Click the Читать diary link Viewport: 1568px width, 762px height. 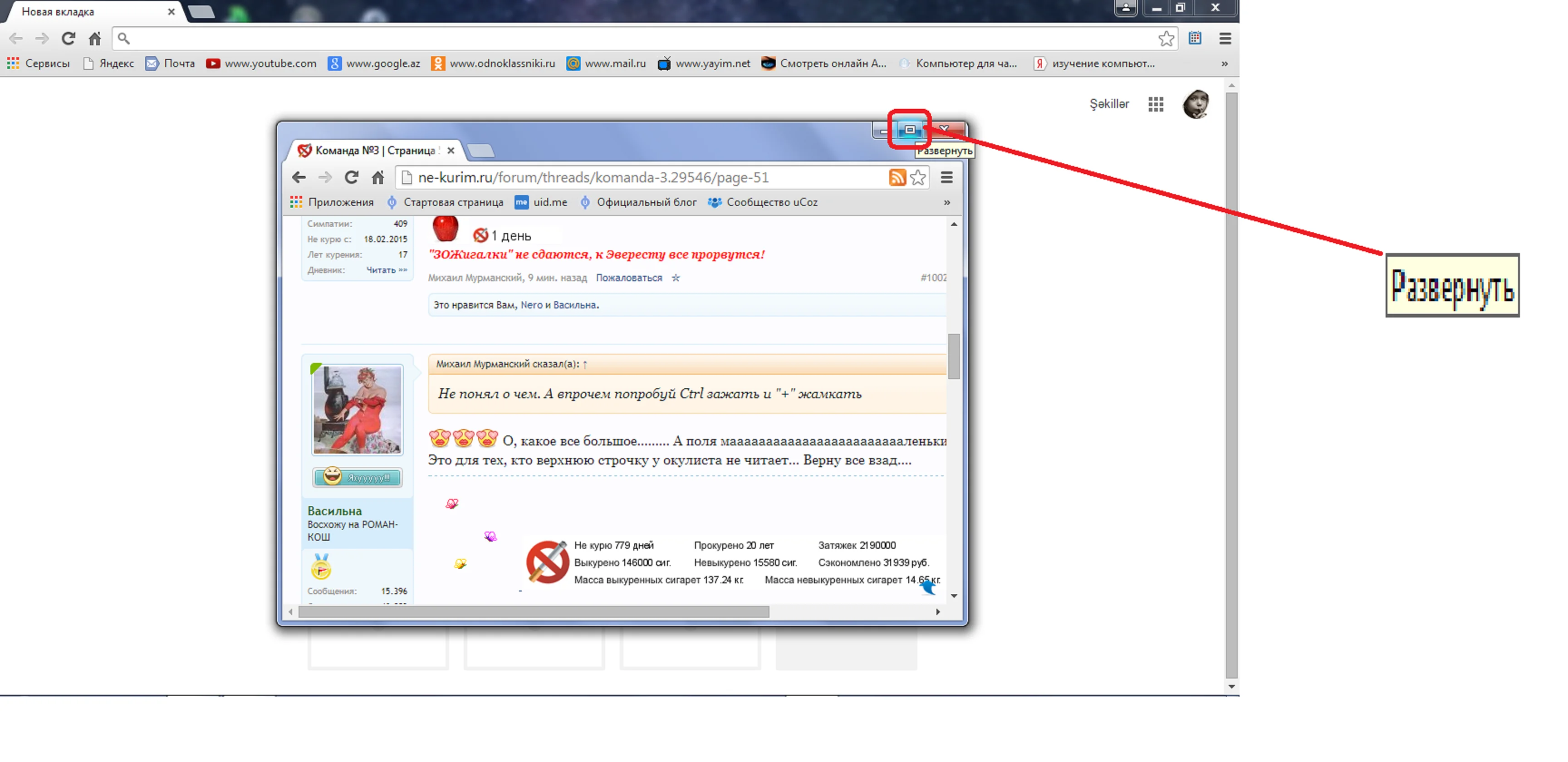click(382, 270)
